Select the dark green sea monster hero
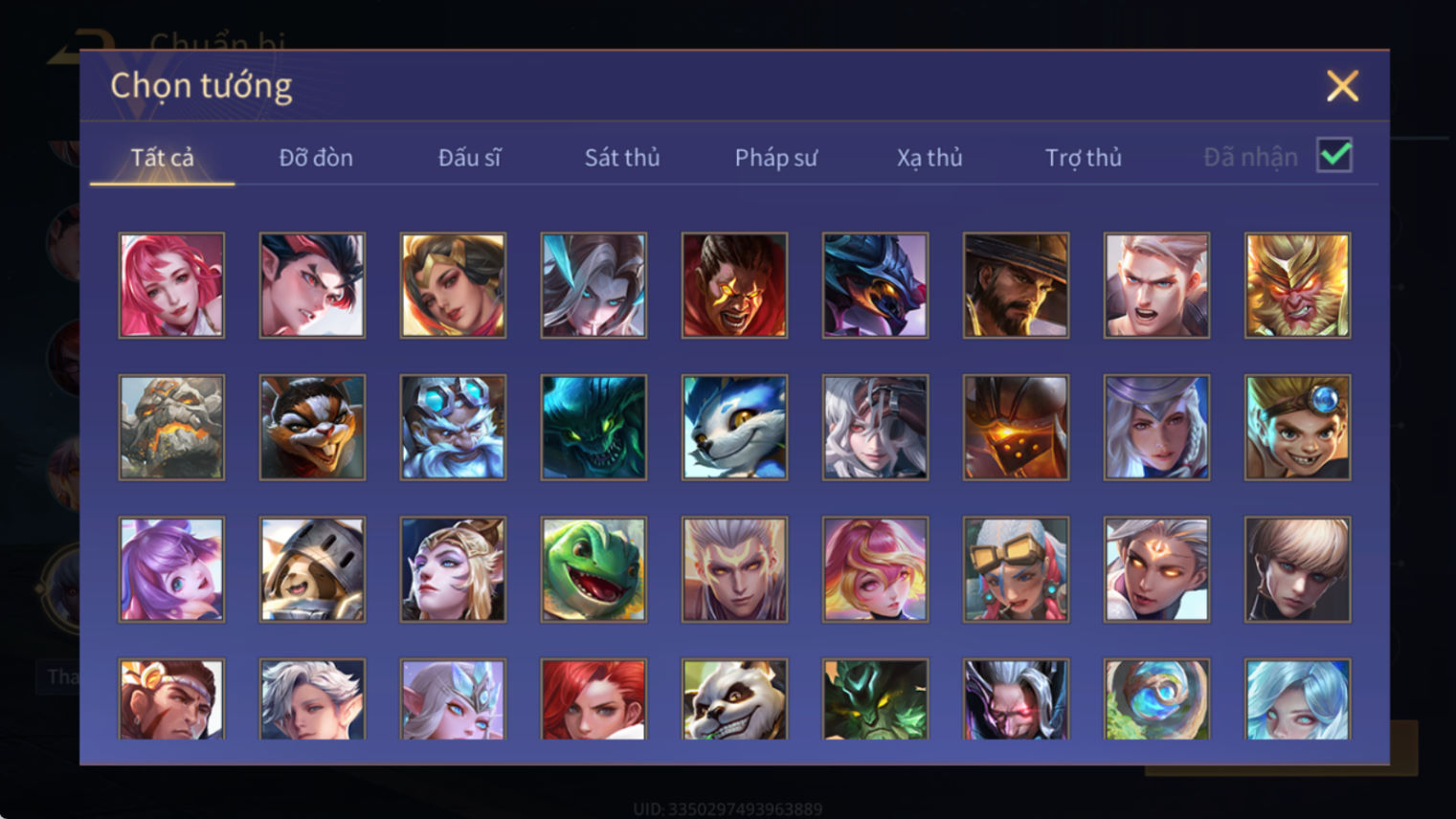 [594, 427]
